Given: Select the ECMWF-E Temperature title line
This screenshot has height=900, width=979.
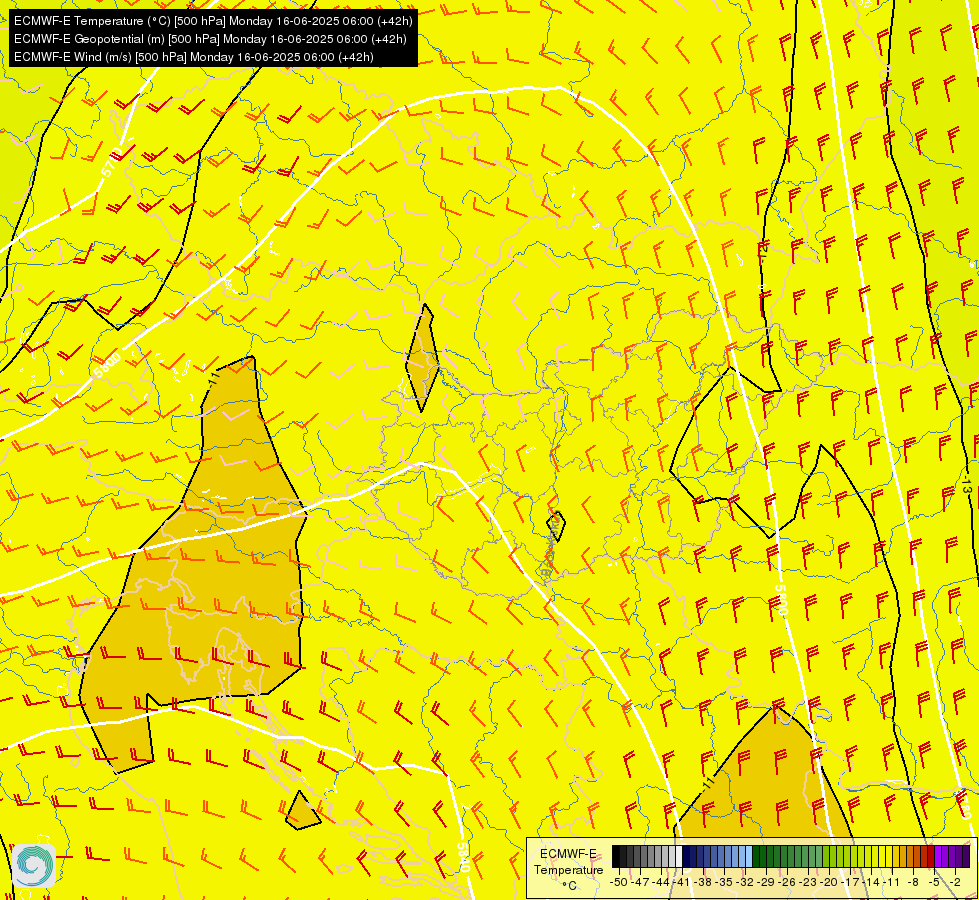Looking at the screenshot, I should pos(213,21).
